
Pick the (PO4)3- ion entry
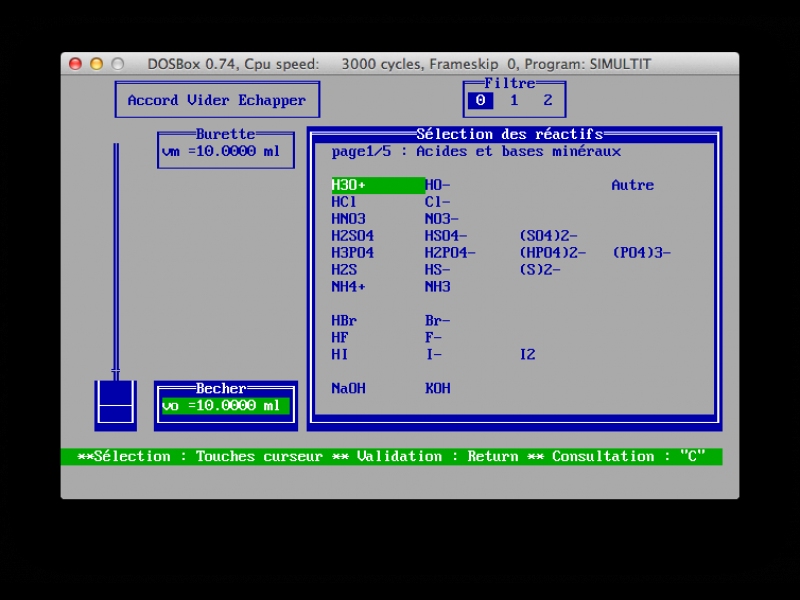point(641,253)
